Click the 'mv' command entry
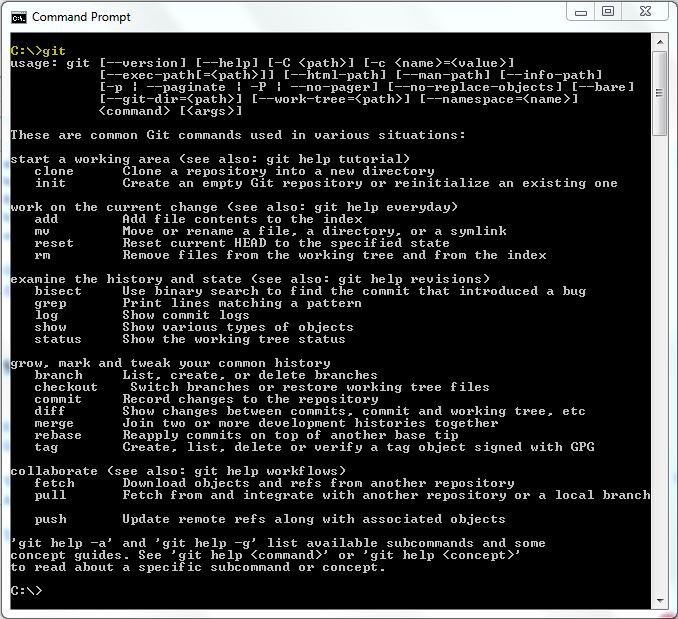This screenshot has width=678, height=619. tap(42, 231)
